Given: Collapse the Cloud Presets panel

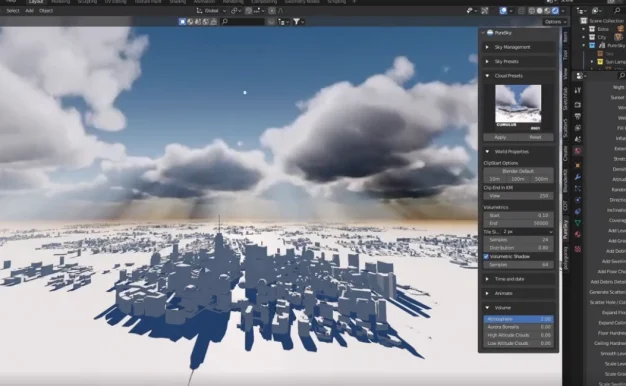Looking at the screenshot, I should coord(518,76).
